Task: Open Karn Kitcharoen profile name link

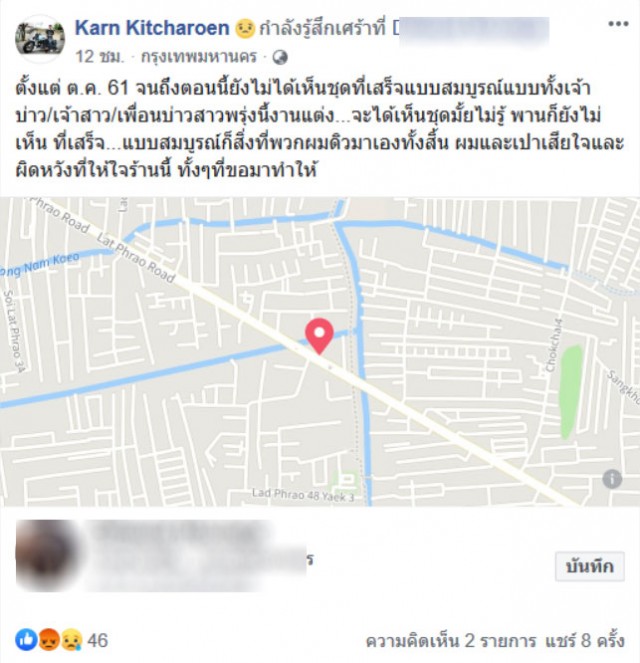Action: click(x=152, y=28)
